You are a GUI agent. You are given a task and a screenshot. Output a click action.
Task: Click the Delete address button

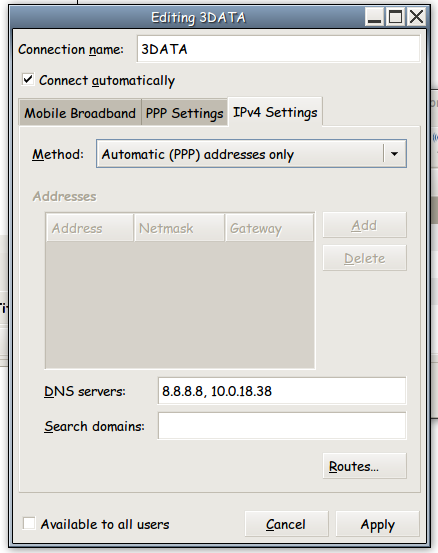click(x=365, y=258)
